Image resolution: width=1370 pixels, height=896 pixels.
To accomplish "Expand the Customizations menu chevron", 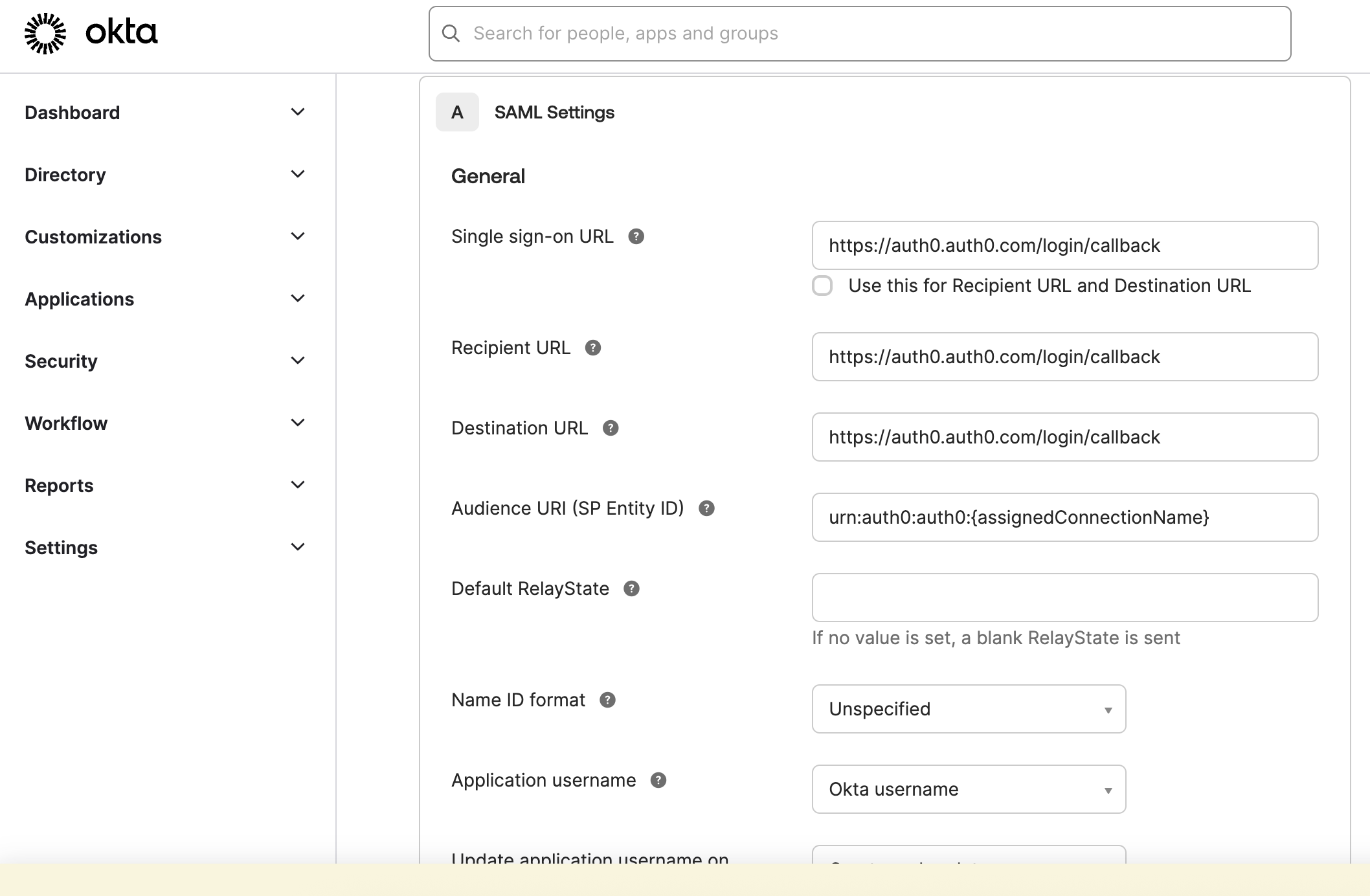I will tap(298, 236).
